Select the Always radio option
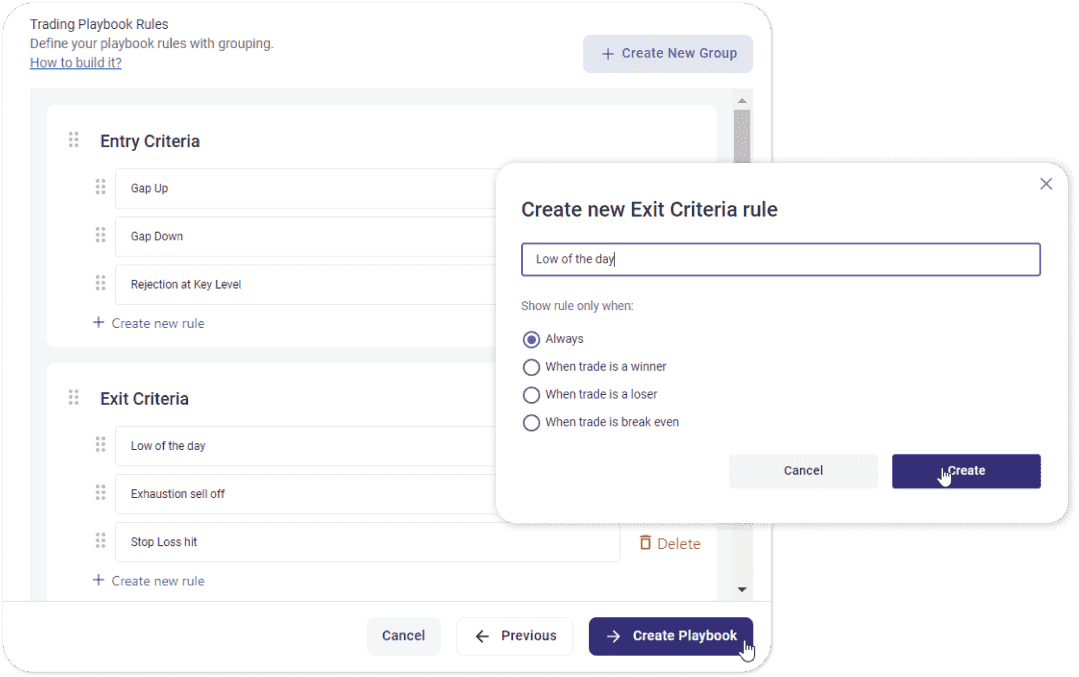 coord(532,339)
